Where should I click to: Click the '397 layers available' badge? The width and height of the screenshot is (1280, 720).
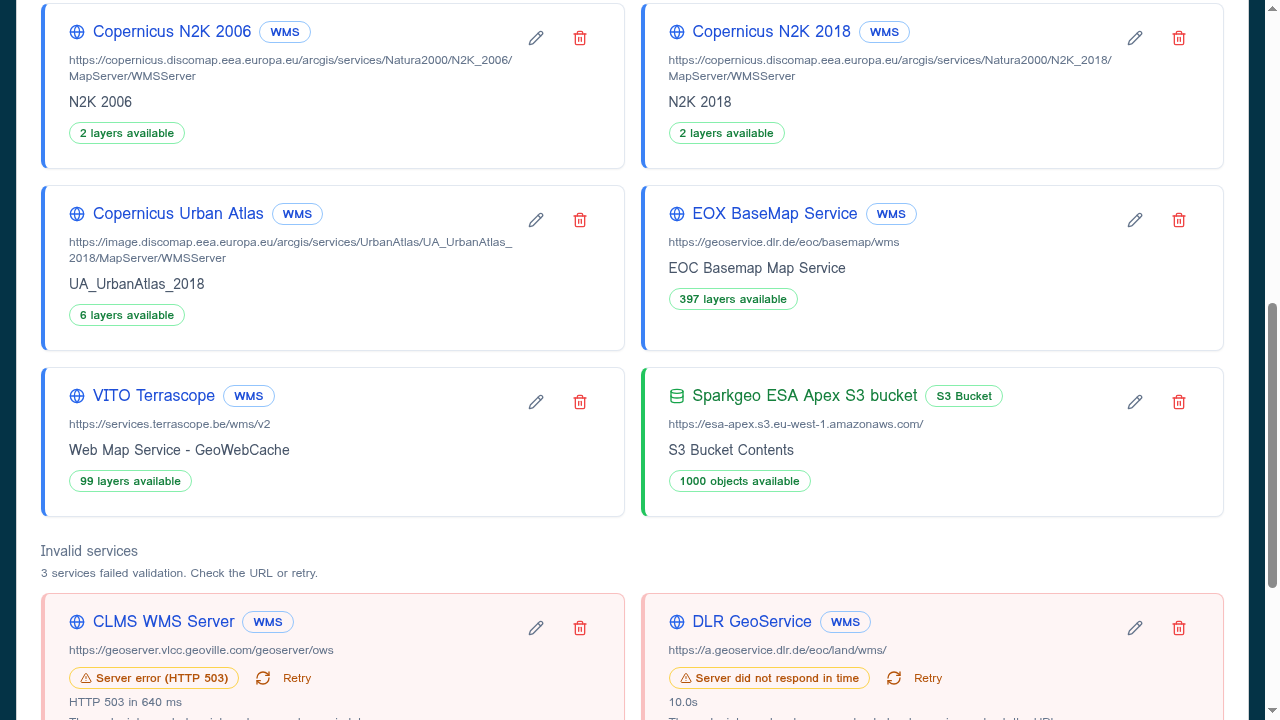click(x=733, y=299)
